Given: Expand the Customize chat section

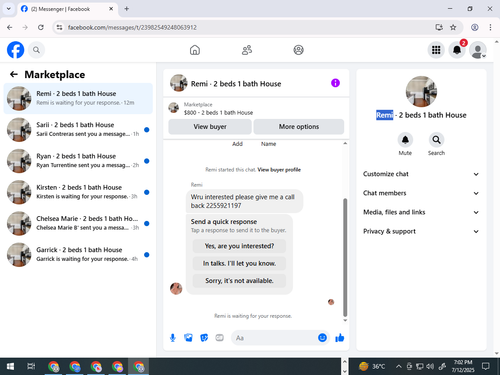Looking at the screenshot, I should point(421,174).
